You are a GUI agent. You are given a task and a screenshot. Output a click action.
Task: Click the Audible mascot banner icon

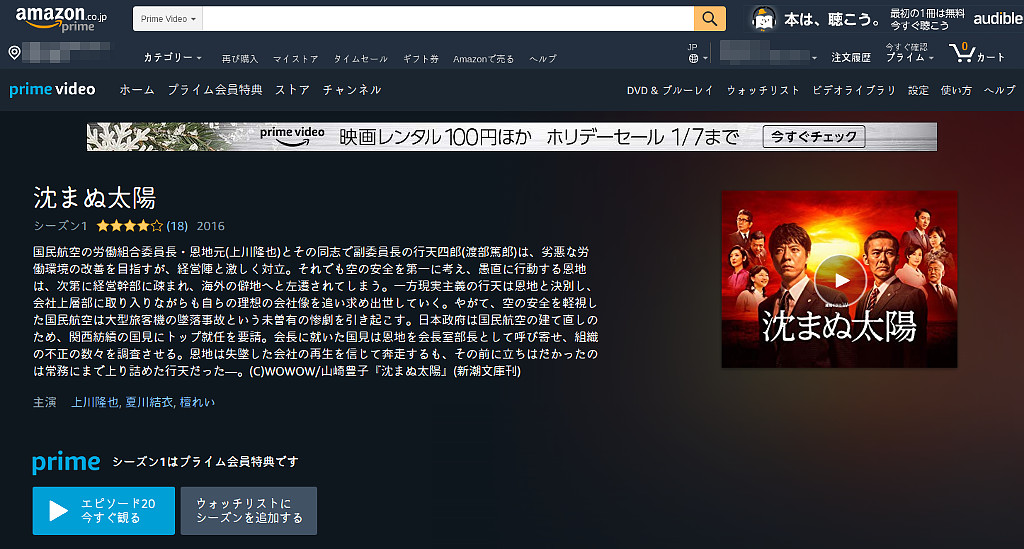[x=763, y=19]
